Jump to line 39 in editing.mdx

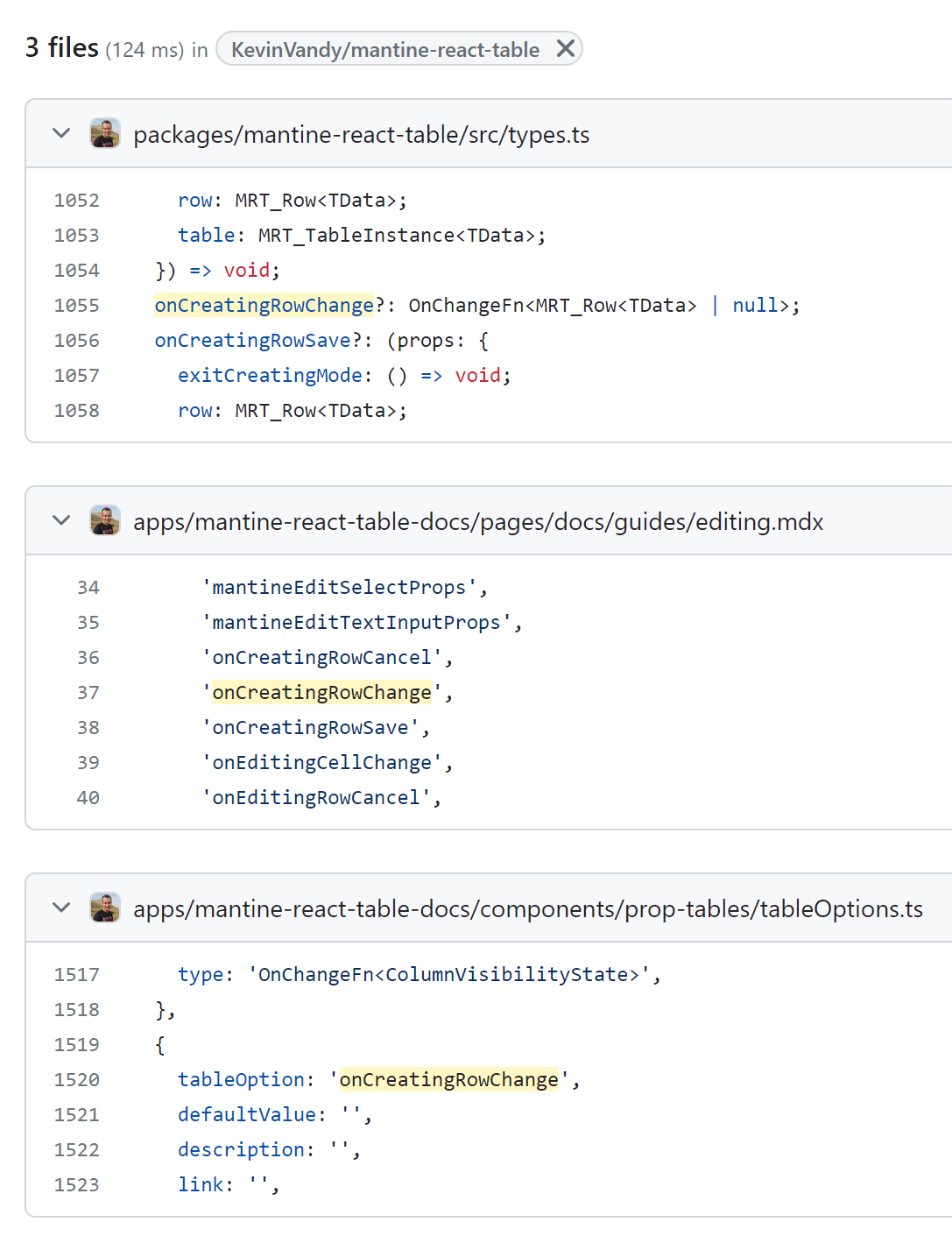click(88, 763)
